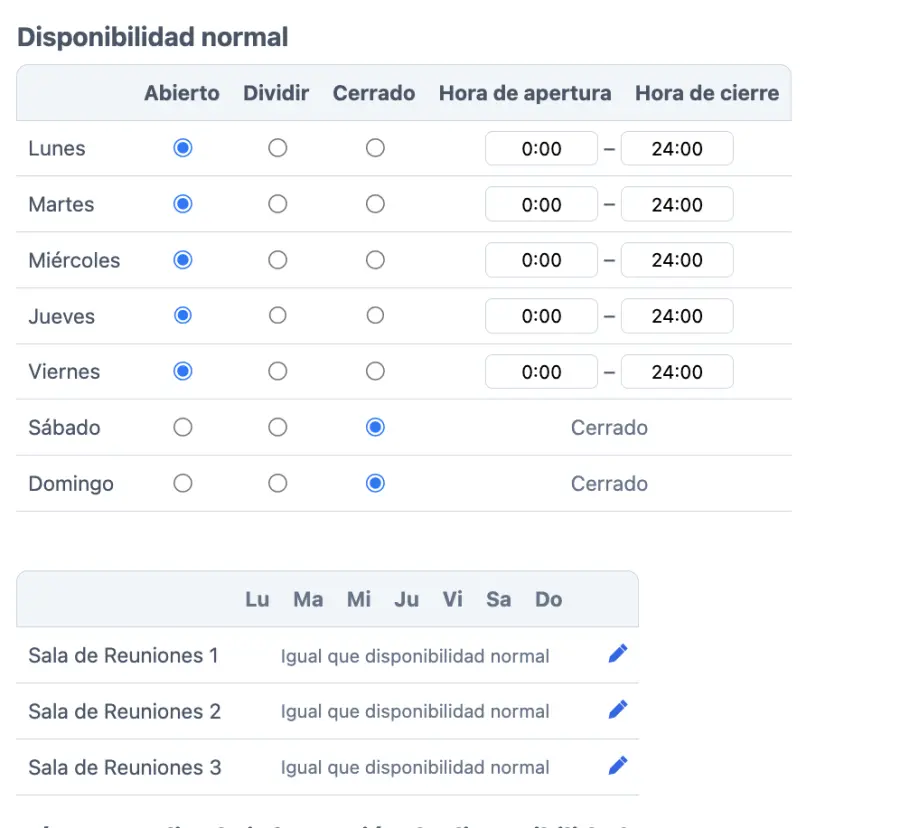Edit Miércoles closing time field
Viewport: 900px width, 828px height.
[x=677, y=260]
